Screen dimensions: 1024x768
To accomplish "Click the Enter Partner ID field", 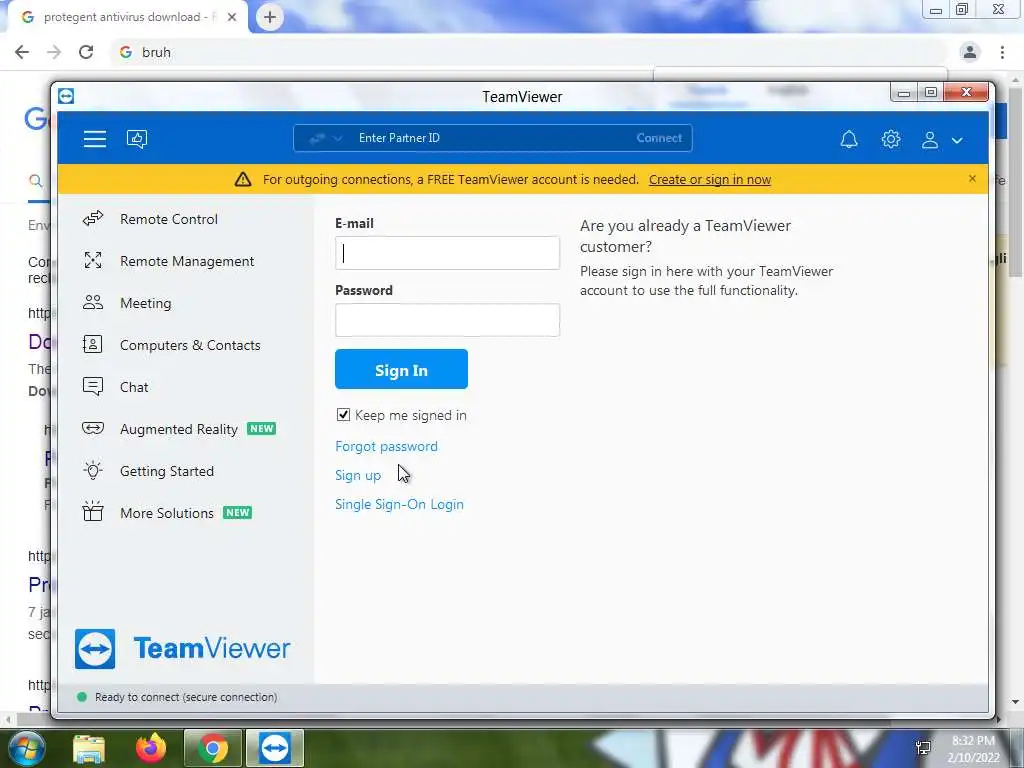I will tap(490, 138).
